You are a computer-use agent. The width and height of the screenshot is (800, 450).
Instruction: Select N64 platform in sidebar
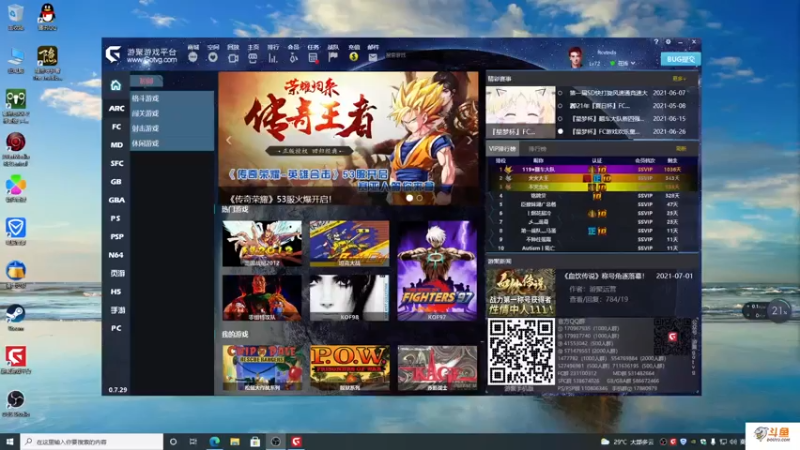point(116,255)
